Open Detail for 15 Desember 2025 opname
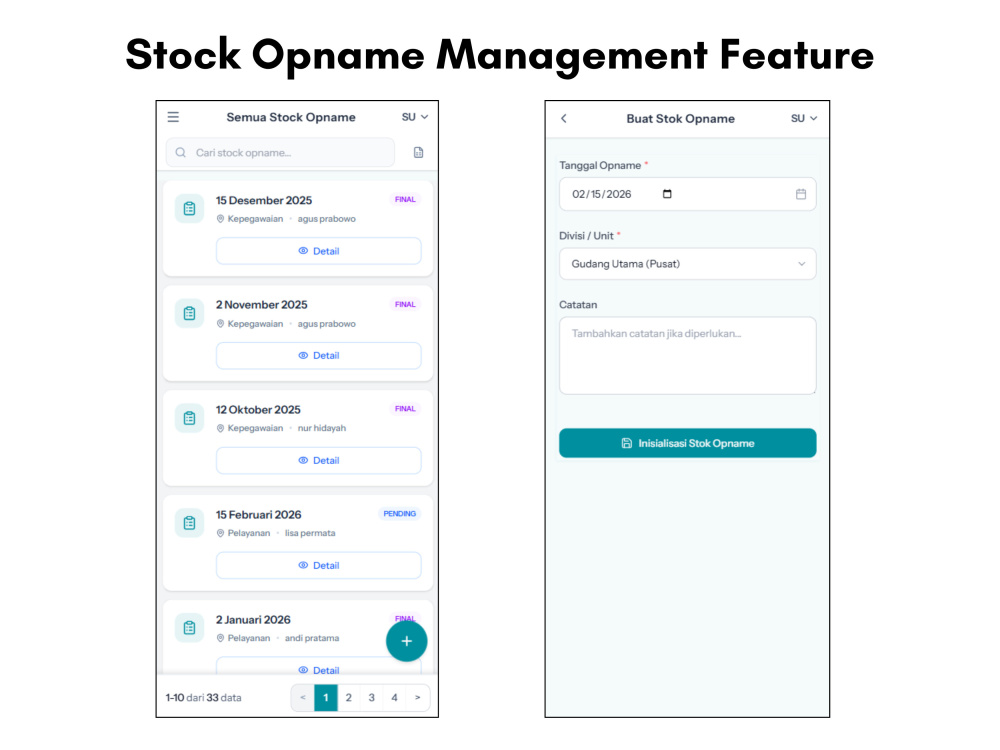 pos(318,251)
